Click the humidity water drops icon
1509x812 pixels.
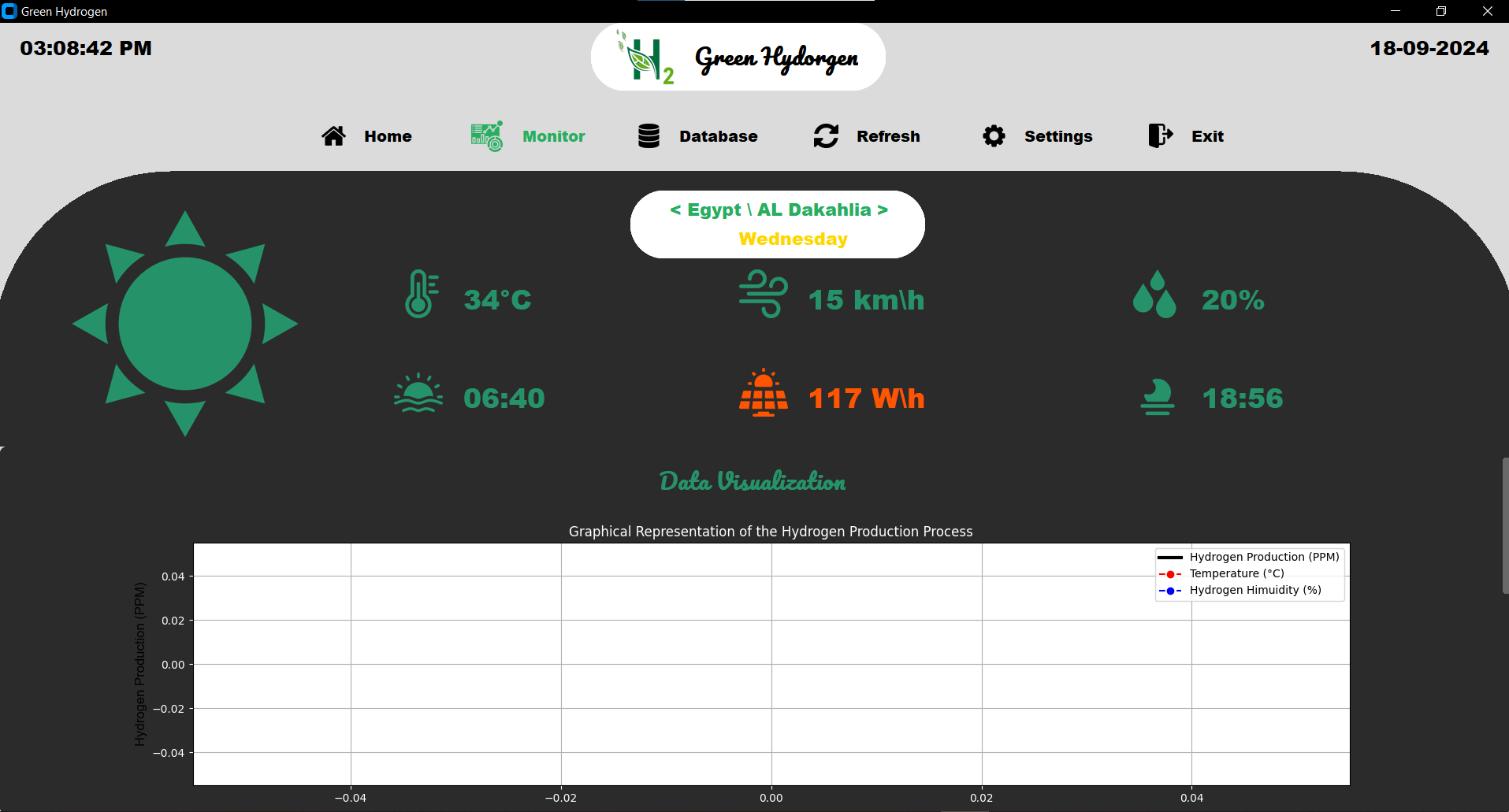pos(1154,295)
